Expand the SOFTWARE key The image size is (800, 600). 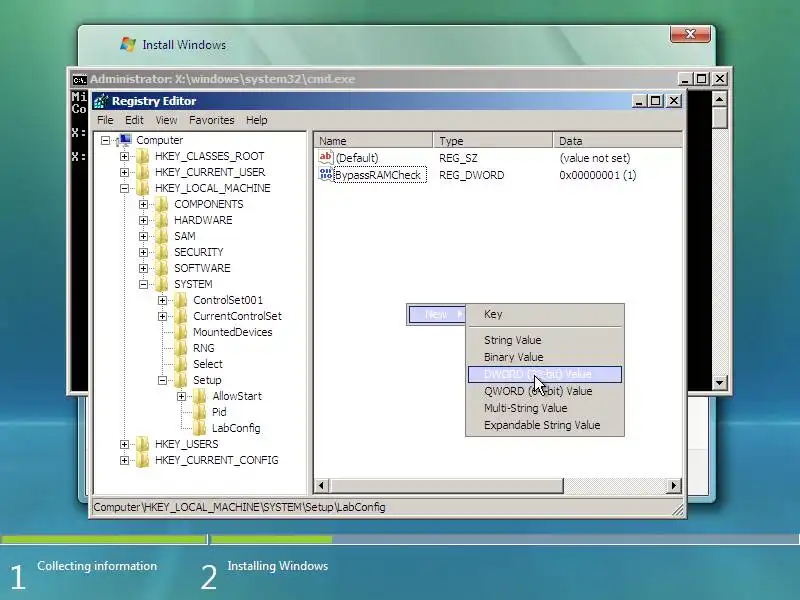pos(143,268)
